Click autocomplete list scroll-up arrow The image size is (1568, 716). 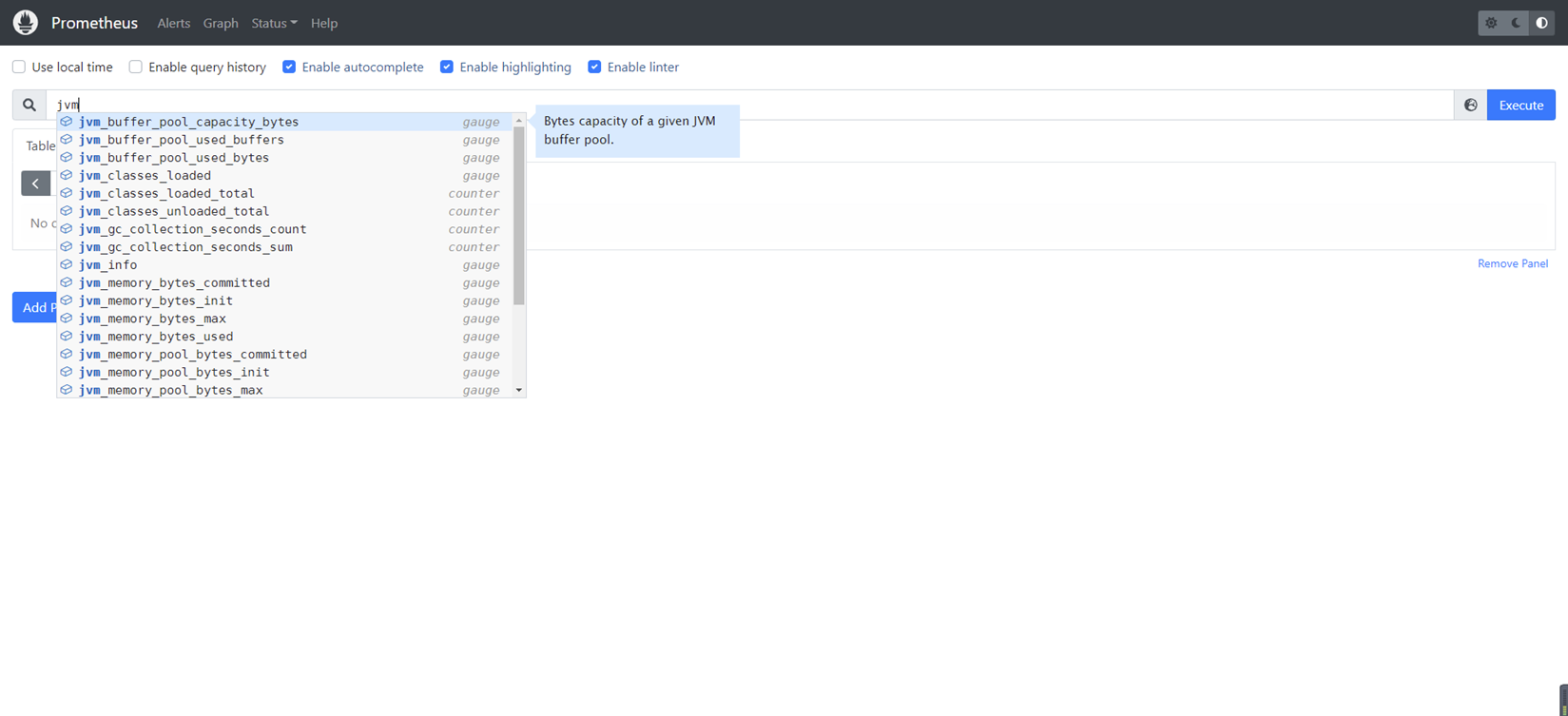tap(519, 121)
